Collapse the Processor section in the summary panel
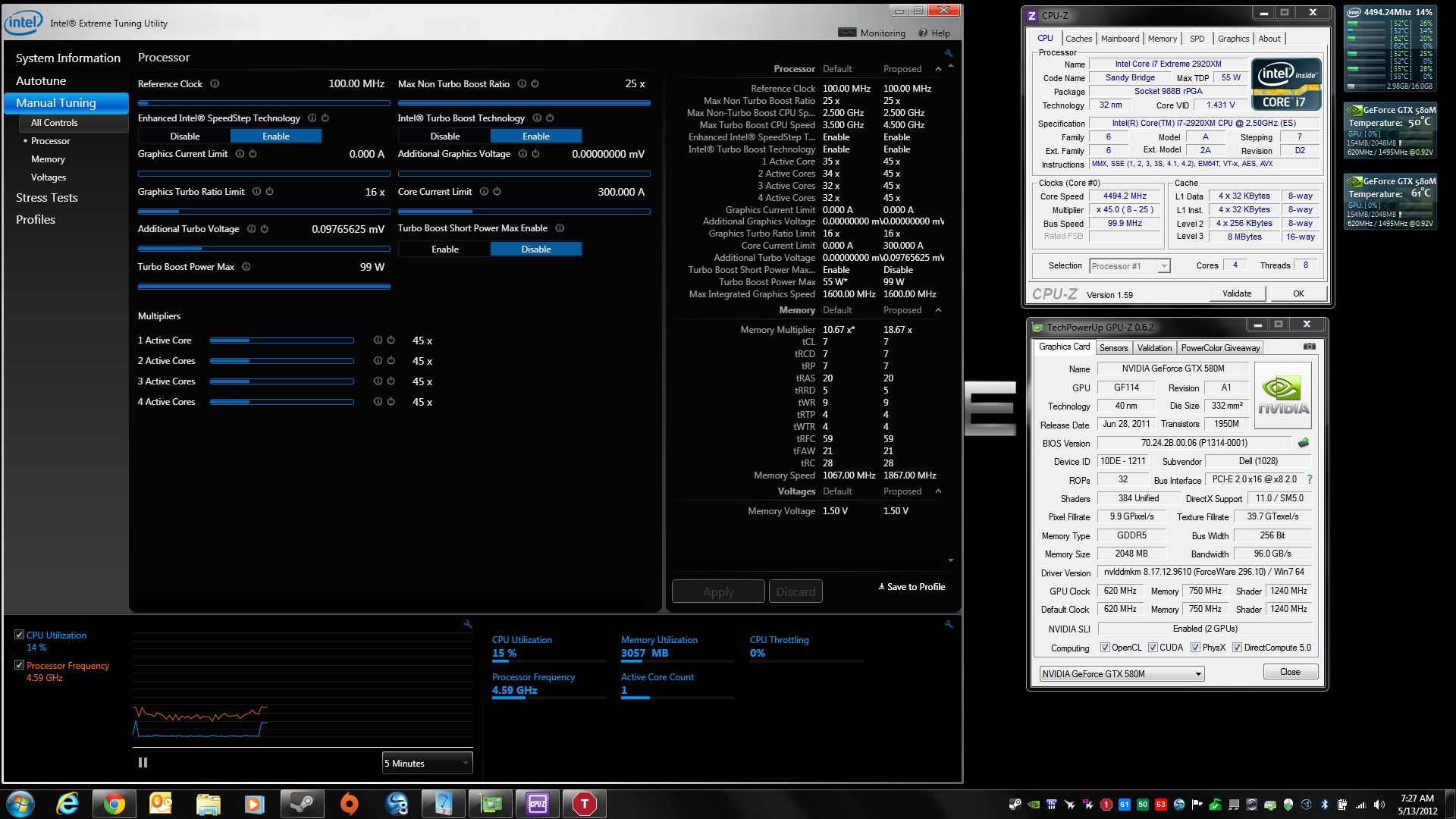Image resolution: width=1456 pixels, height=819 pixels. click(938, 69)
